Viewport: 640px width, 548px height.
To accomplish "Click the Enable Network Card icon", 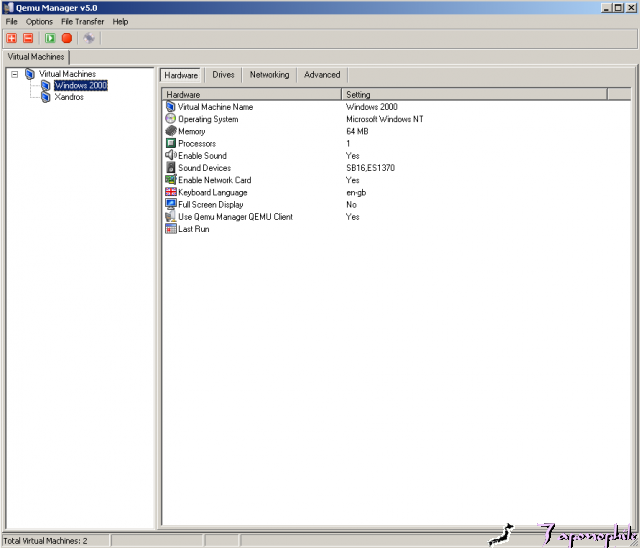I will (171, 180).
